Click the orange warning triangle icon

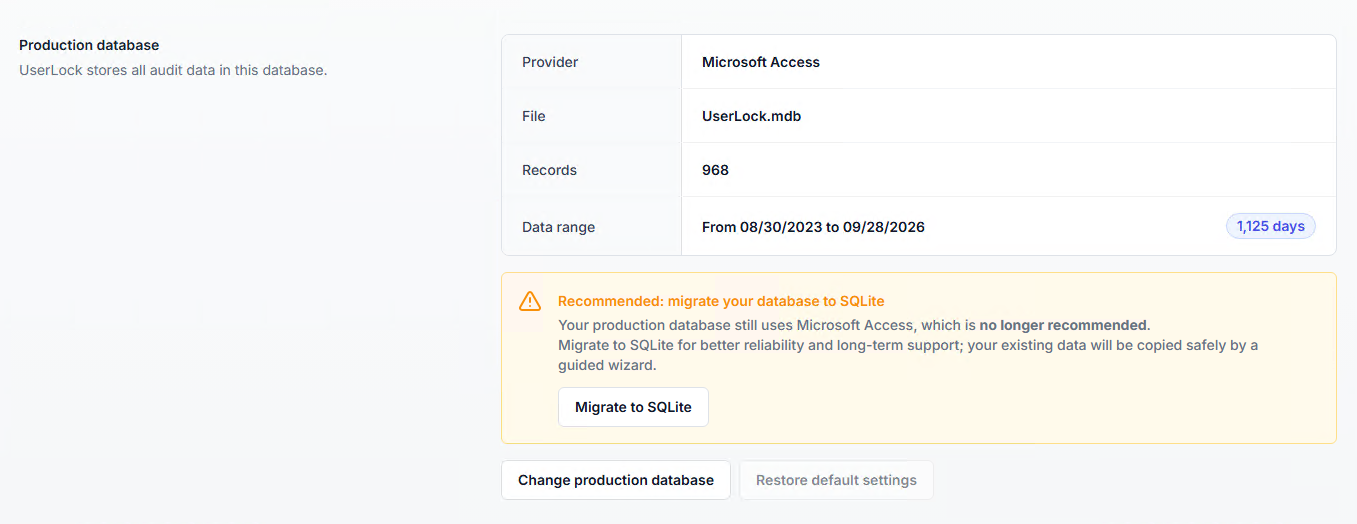530,301
